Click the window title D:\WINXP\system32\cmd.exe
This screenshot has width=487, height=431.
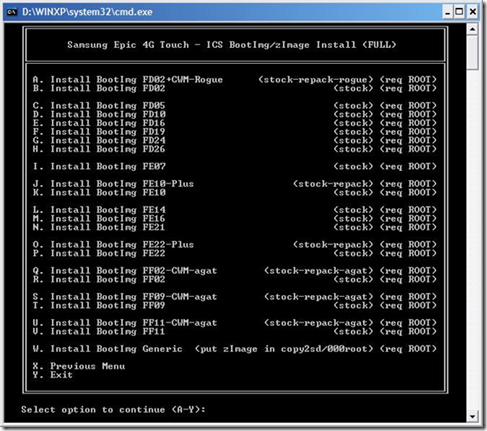[87, 12]
